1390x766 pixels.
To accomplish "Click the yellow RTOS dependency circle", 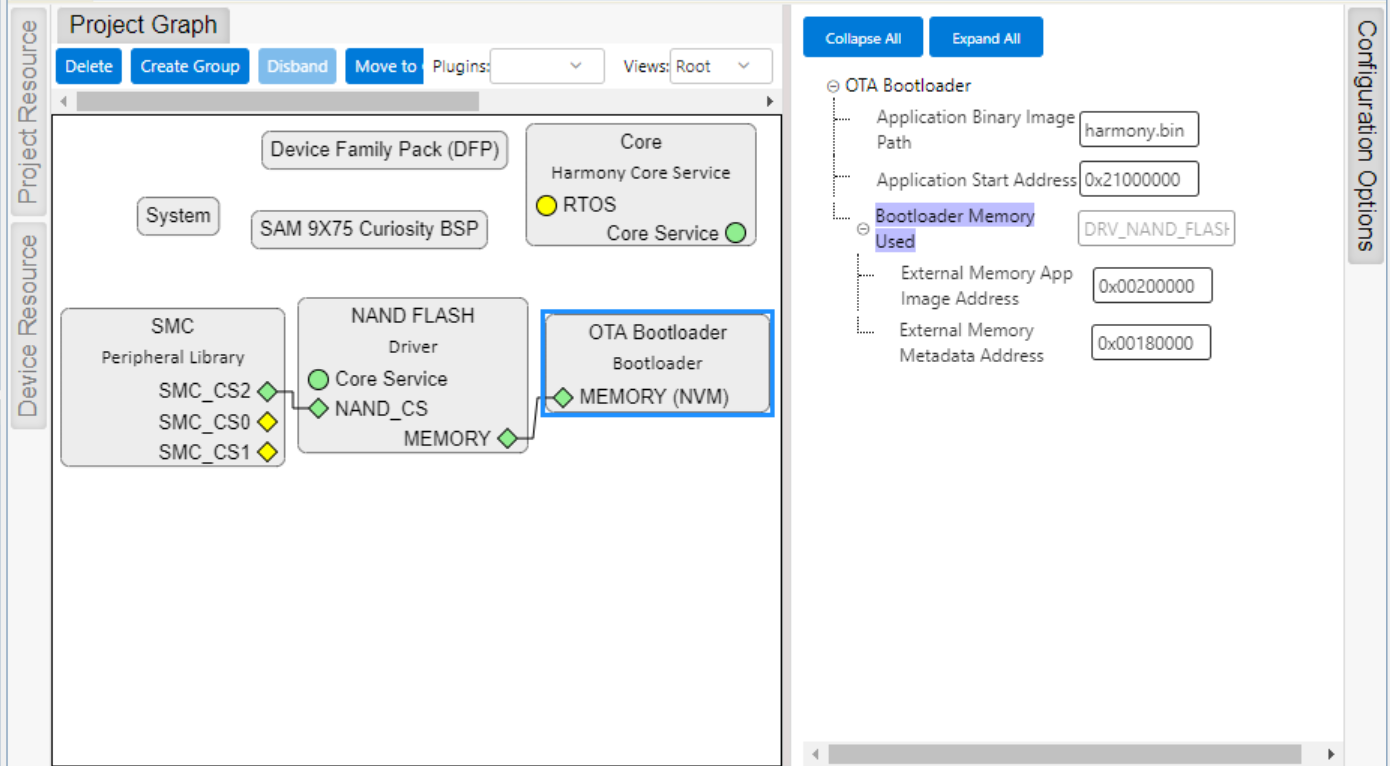I will 546,205.
